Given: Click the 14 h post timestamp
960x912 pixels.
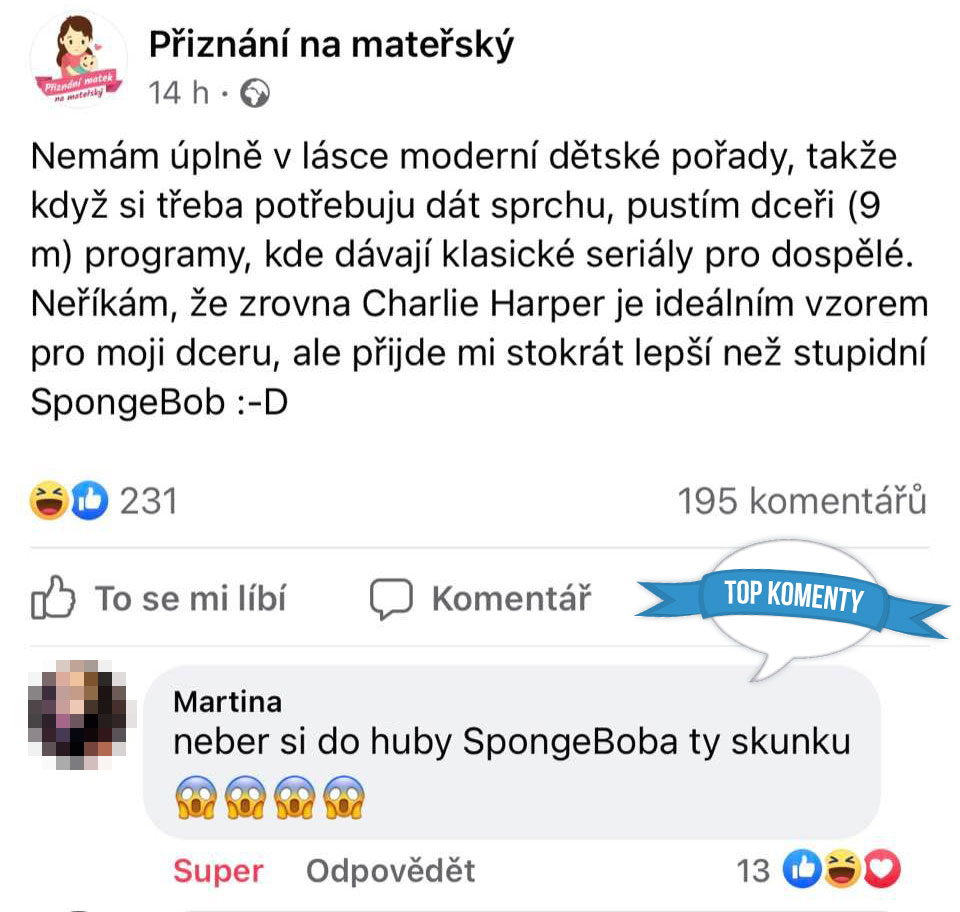Looking at the screenshot, I should [x=178, y=94].
